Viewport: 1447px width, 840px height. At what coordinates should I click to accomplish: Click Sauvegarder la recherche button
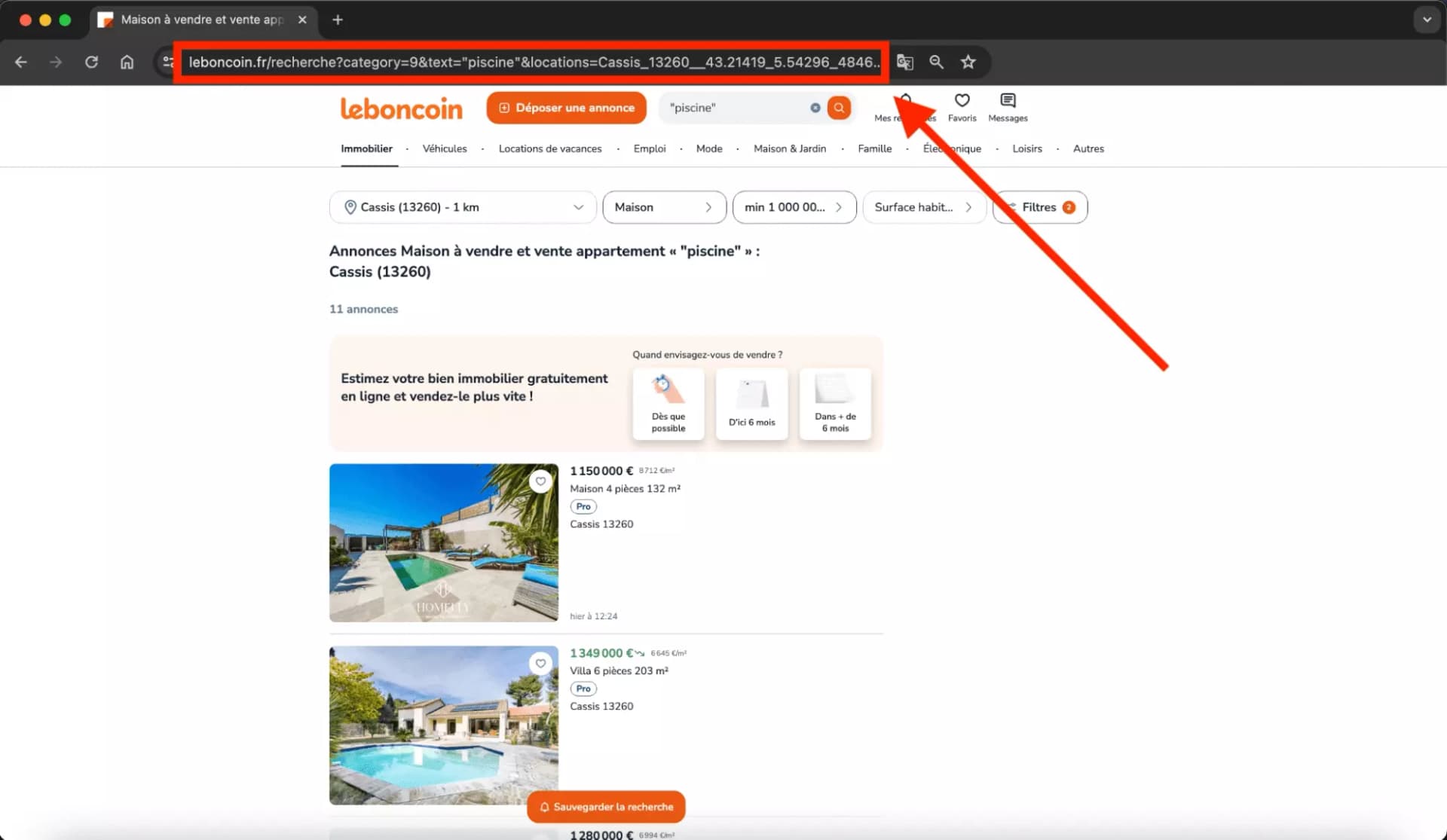[606, 807]
